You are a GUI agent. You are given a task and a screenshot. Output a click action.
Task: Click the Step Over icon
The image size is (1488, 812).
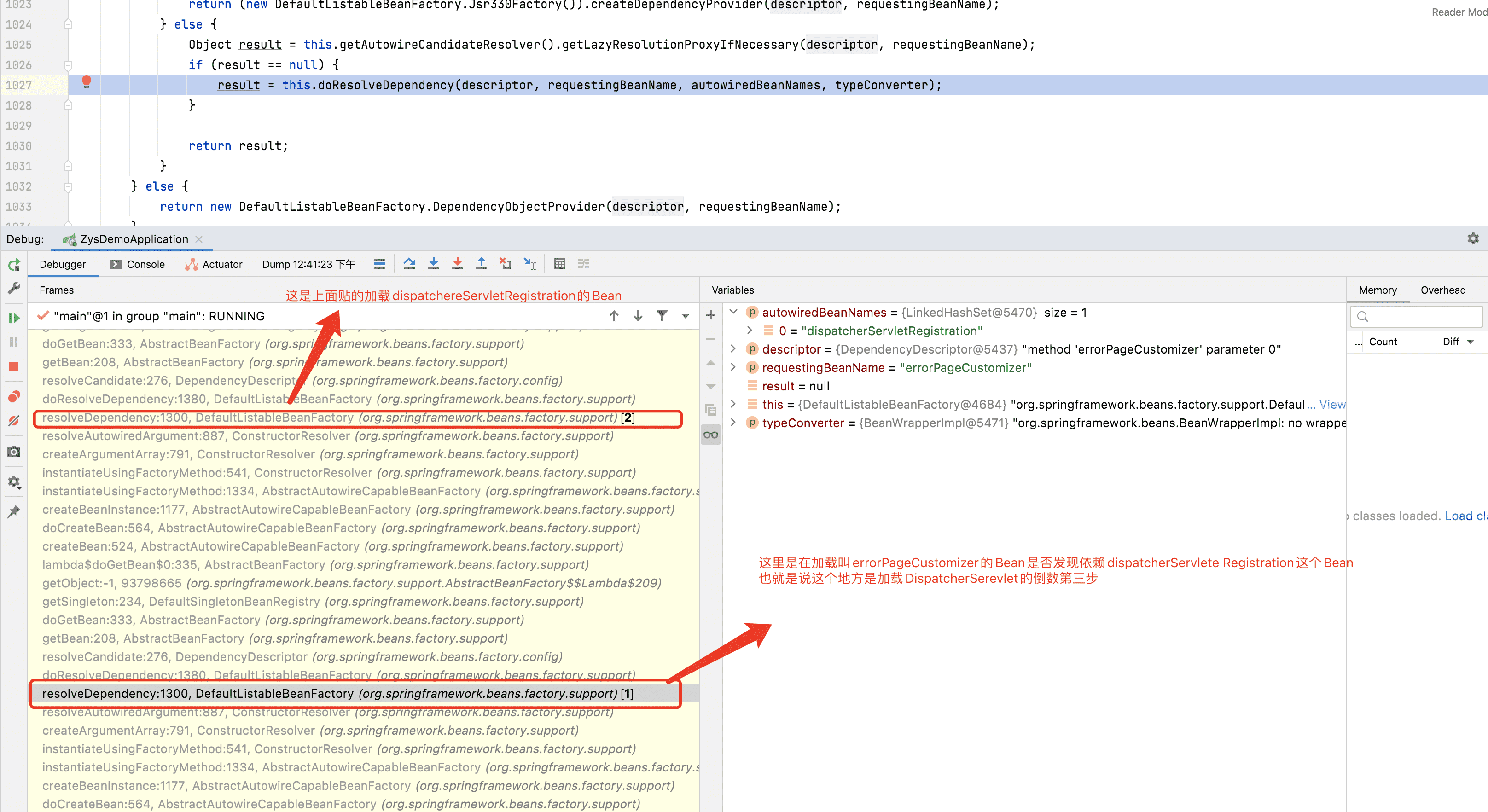pyautogui.click(x=410, y=263)
